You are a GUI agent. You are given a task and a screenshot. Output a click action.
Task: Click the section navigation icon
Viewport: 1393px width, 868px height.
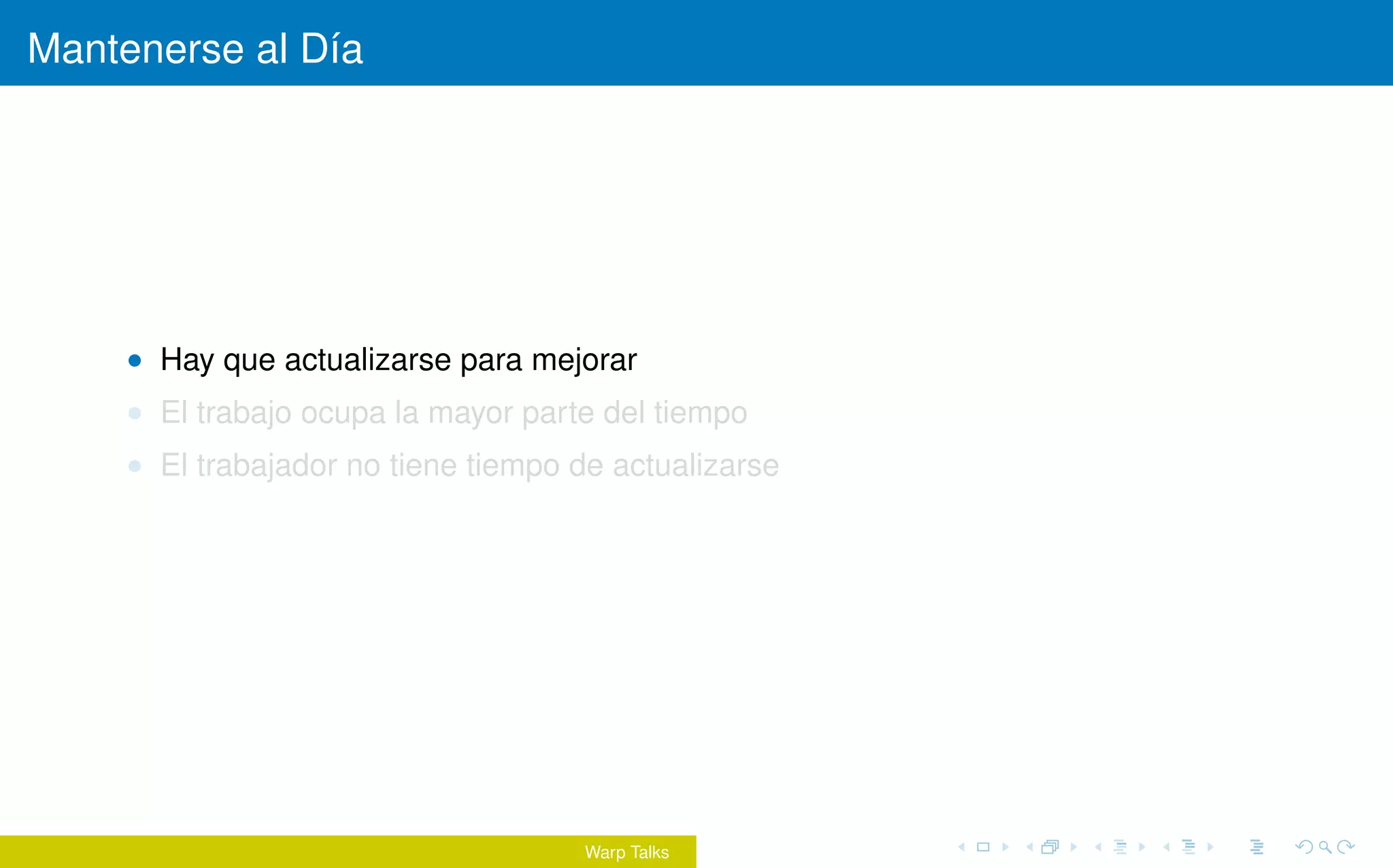[1188, 847]
